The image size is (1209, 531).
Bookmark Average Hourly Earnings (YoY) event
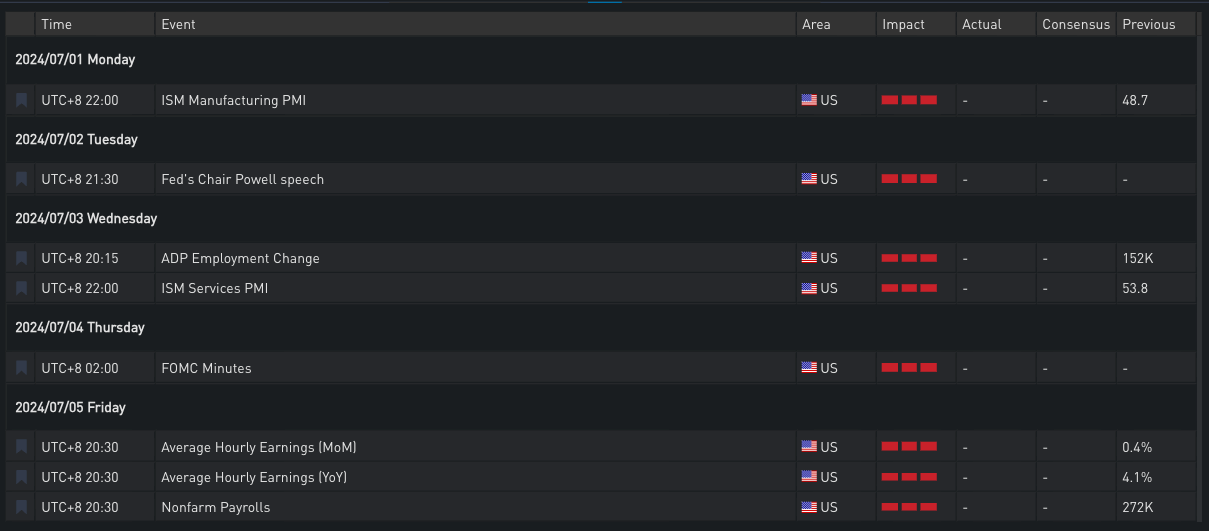tap(21, 477)
